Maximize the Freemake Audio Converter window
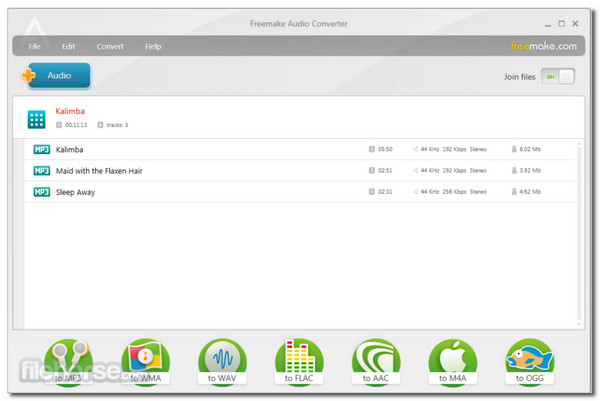Screen dimensions: 600x401 point(561,23)
